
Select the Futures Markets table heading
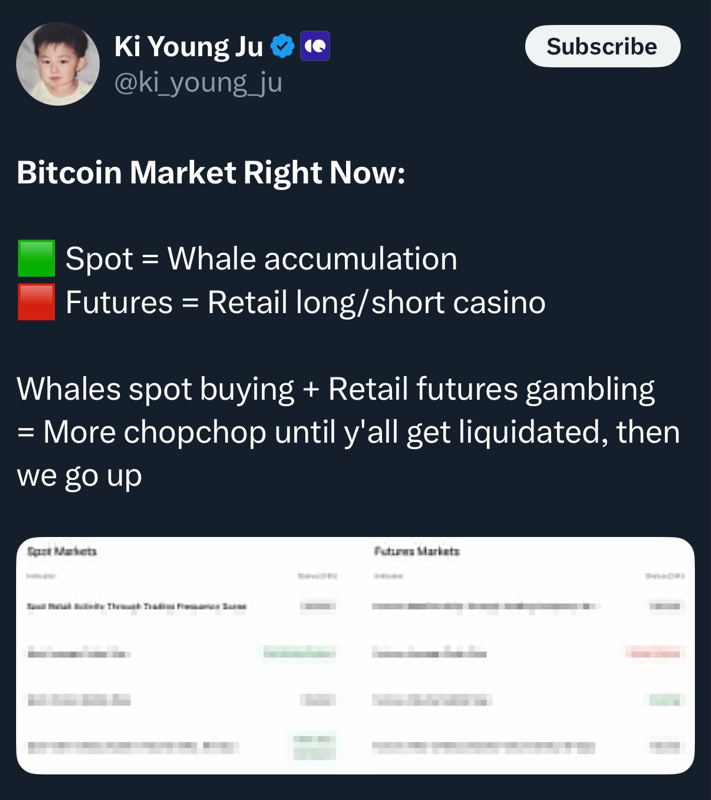tap(417, 551)
